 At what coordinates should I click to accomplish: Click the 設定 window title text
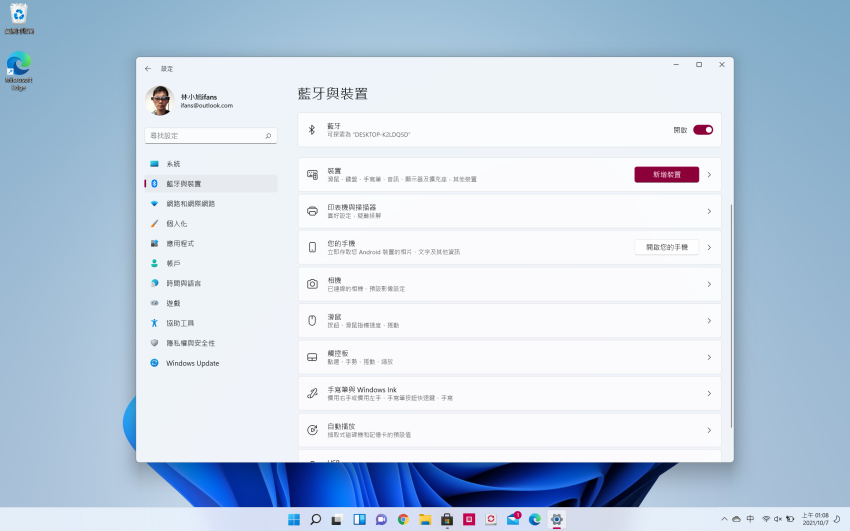(167, 69)
